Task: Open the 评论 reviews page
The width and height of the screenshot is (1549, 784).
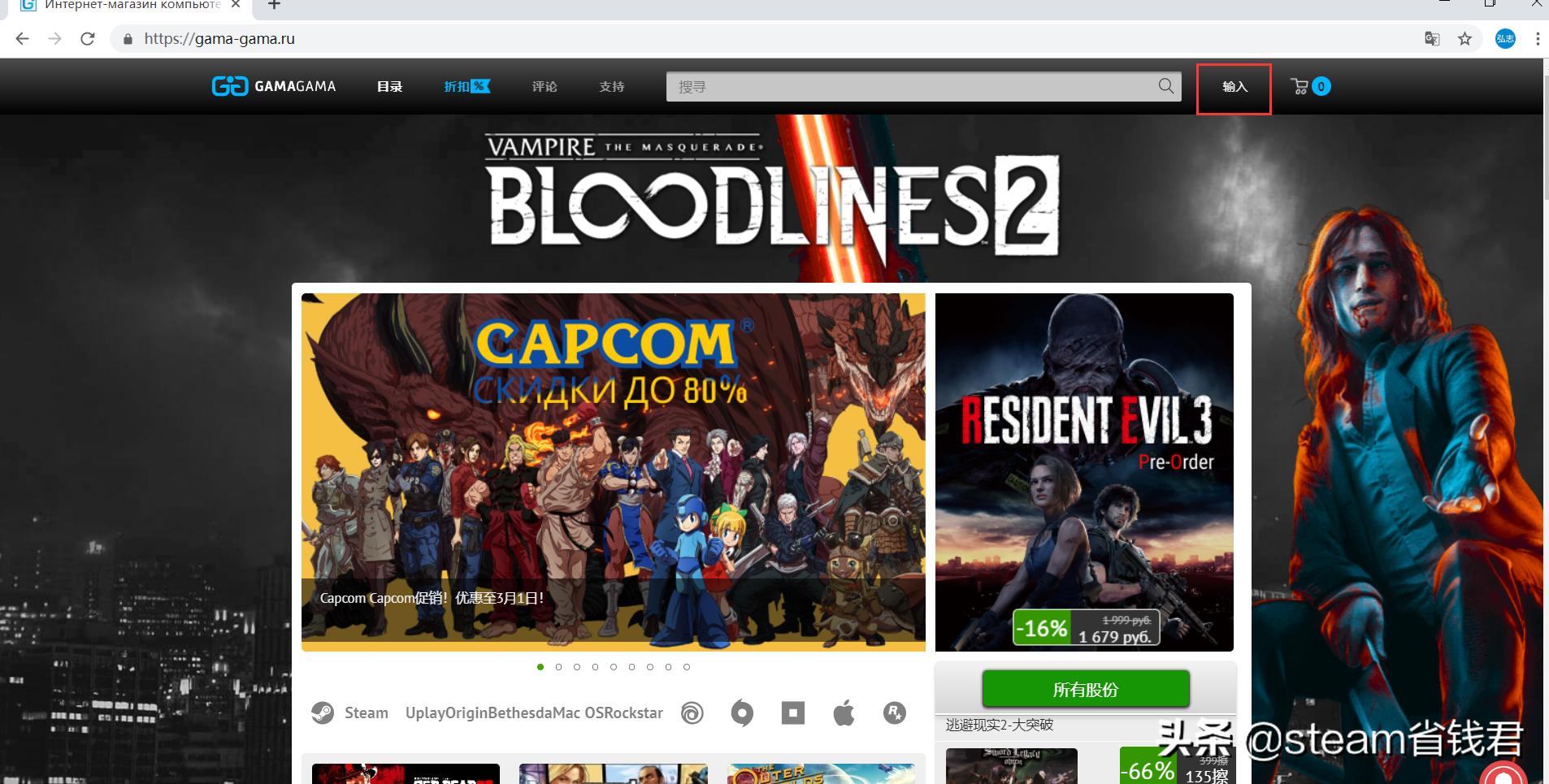Action: point(545,86)
